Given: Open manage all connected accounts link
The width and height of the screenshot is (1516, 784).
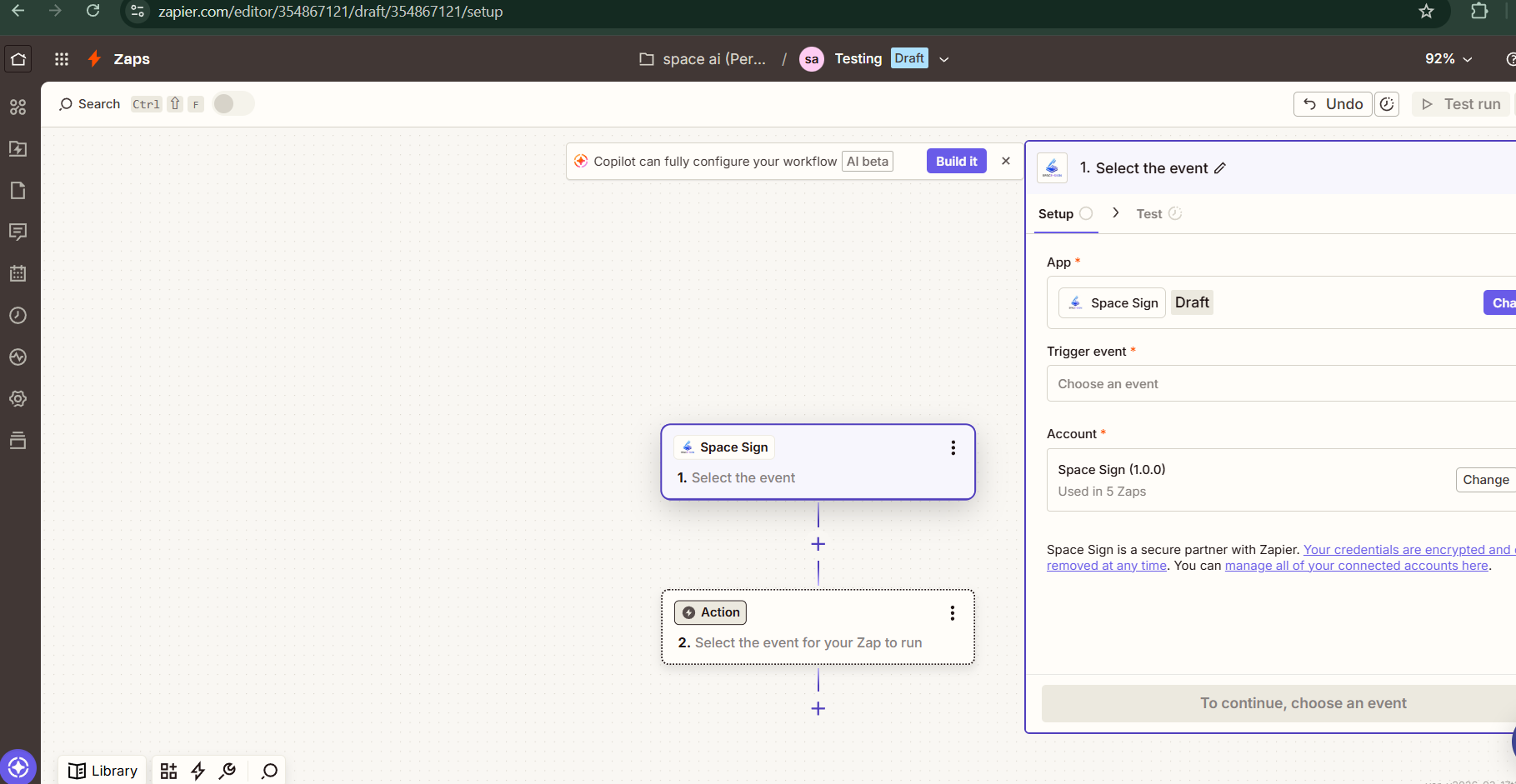Looking at the screenshot, I should 1356,566.
